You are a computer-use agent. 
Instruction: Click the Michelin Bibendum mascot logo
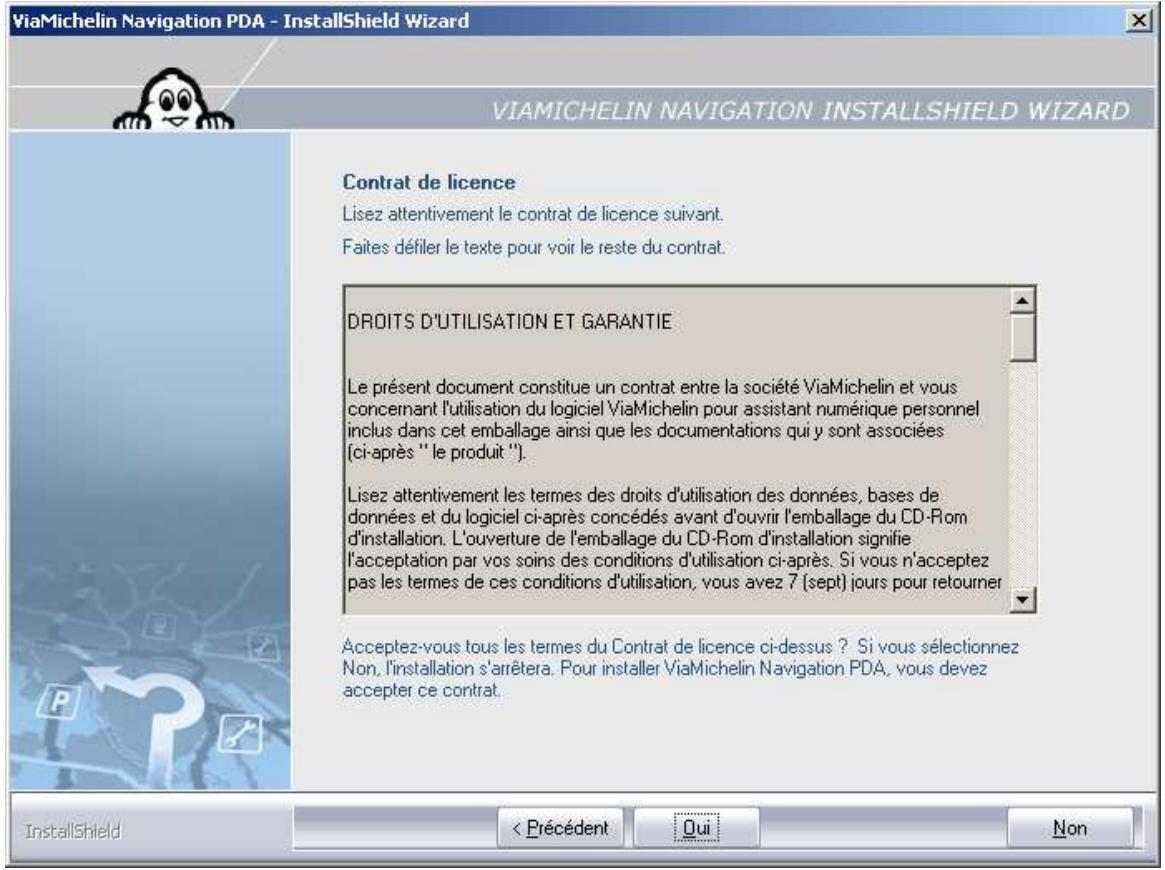[174, 100]
